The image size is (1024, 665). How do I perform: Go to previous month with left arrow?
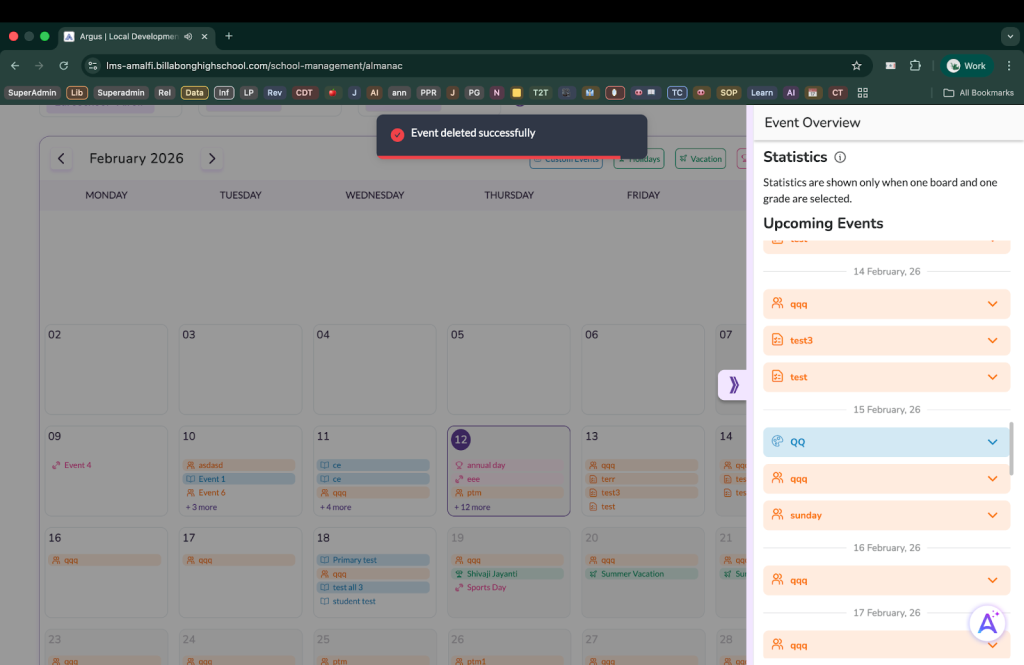coord(61,159)
